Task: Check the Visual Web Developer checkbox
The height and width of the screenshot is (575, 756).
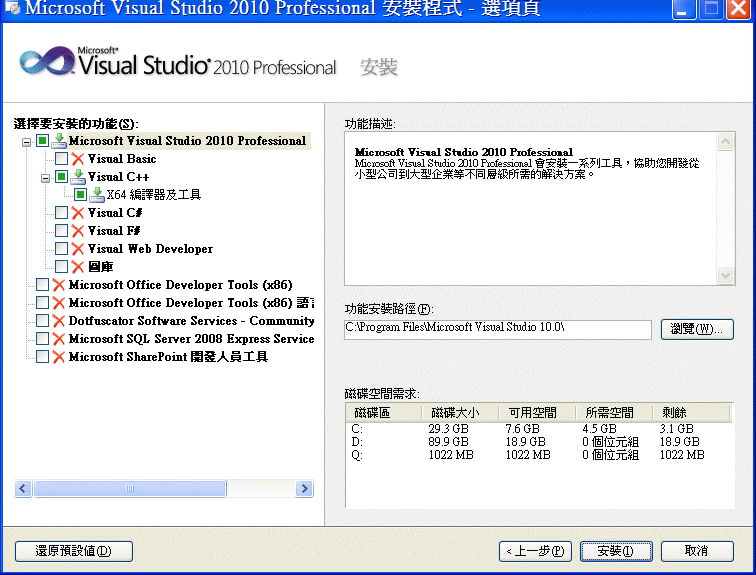Action: (x=61, y=249)
